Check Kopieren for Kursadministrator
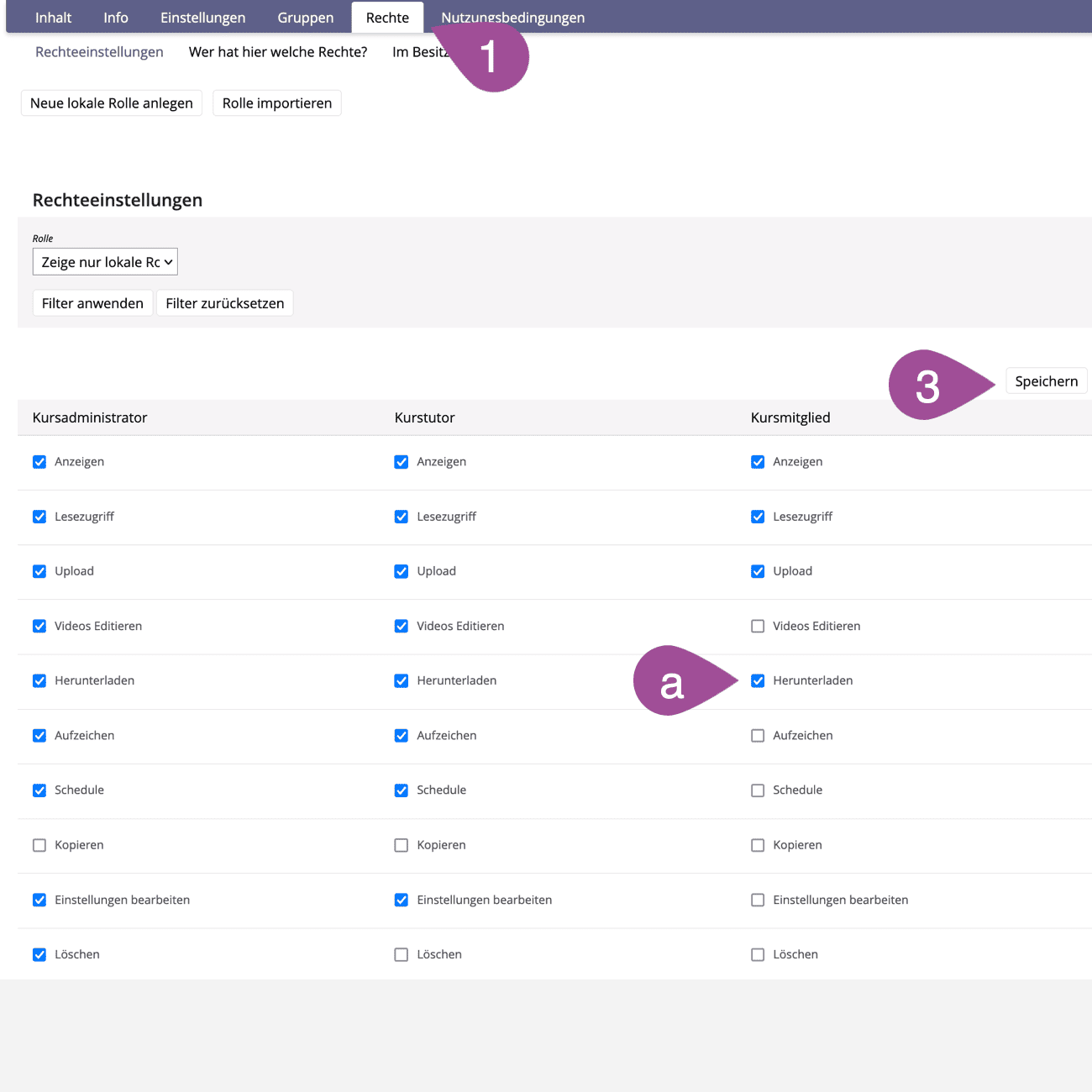Image resolution: width=1092 pixels, height=1092 pixels. coord(39,845)
